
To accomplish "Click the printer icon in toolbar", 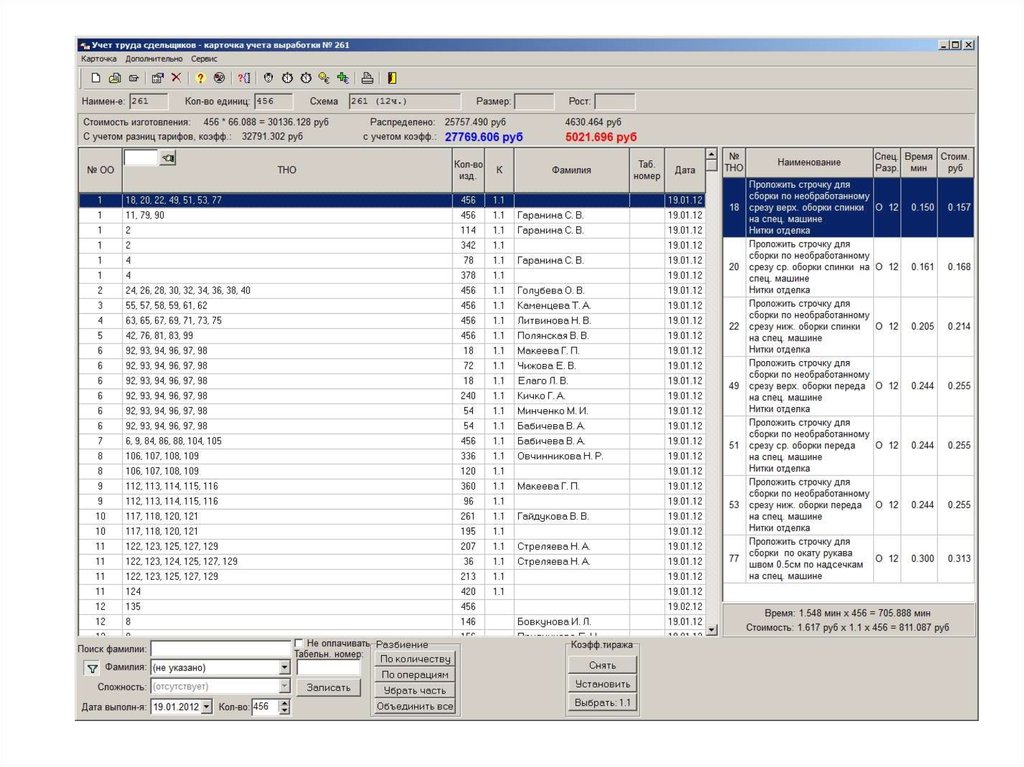I will 367,78.
